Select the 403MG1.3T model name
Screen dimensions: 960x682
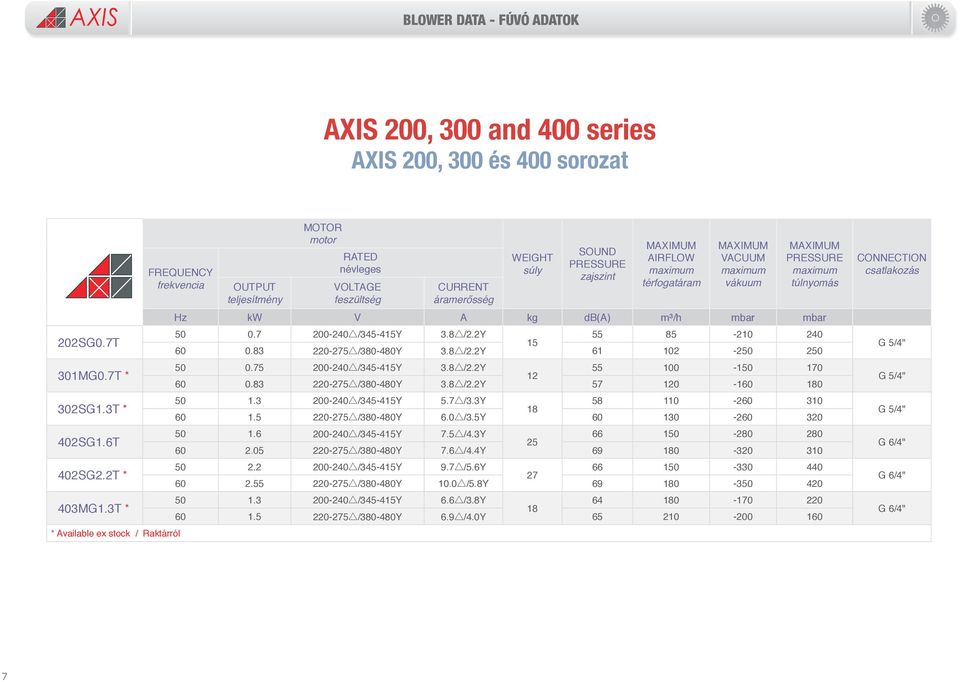(x=89, y=508)
